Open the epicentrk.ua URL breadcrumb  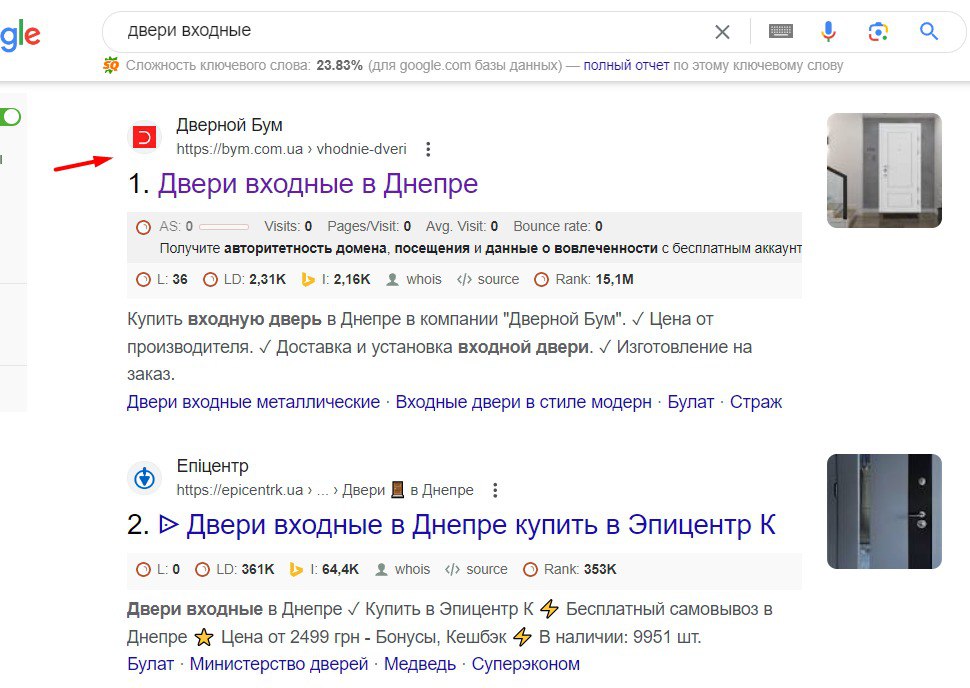click(325, 490)
